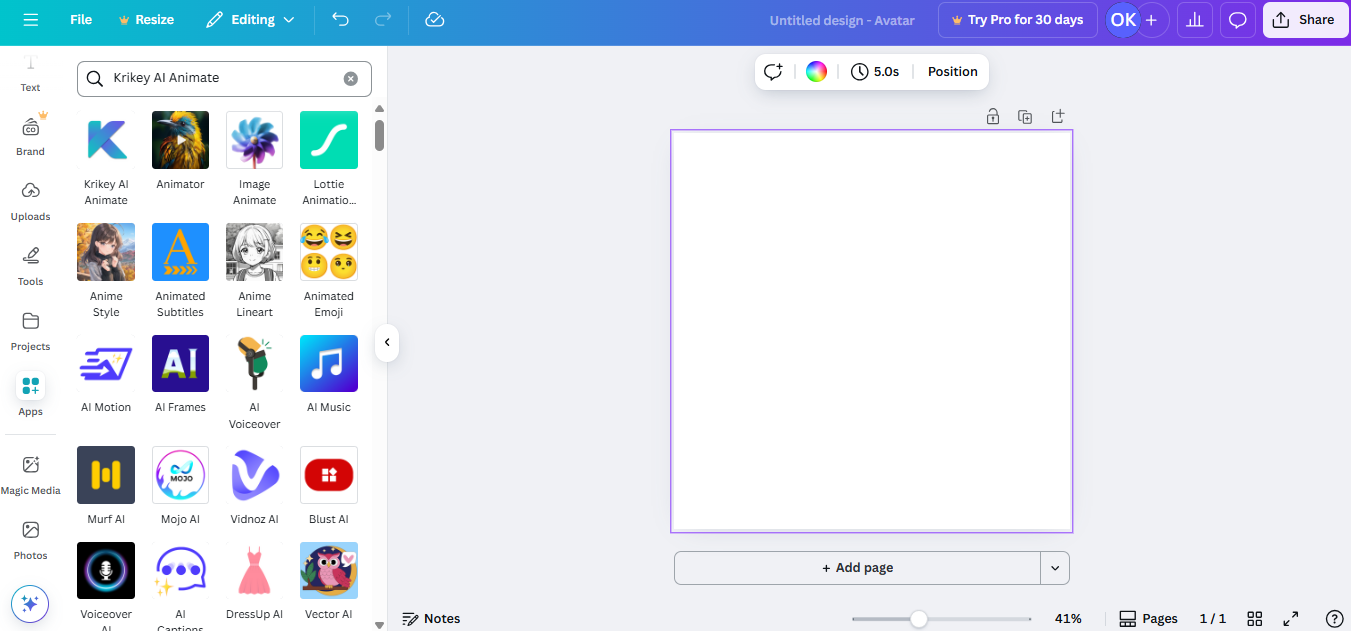
Task: Clear the search field with the X button
Action: click(x=350, y=78)
